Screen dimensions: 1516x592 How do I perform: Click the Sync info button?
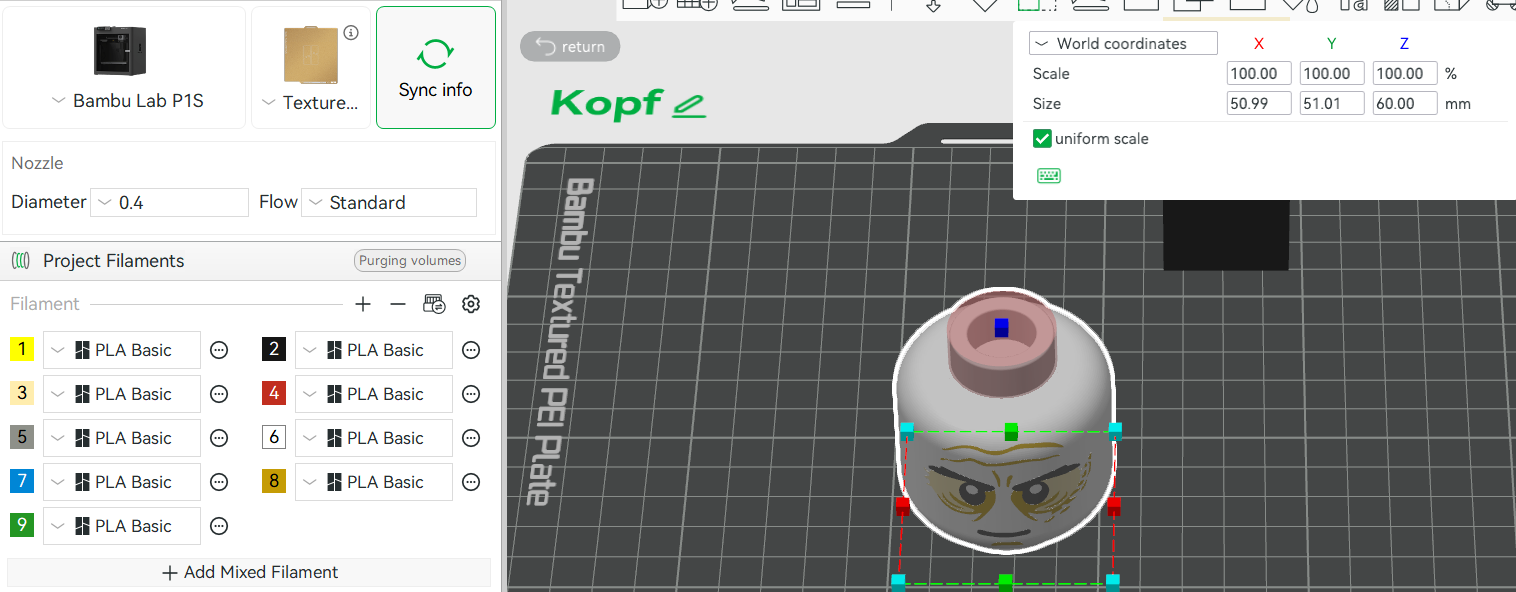(x=436, y=67)
